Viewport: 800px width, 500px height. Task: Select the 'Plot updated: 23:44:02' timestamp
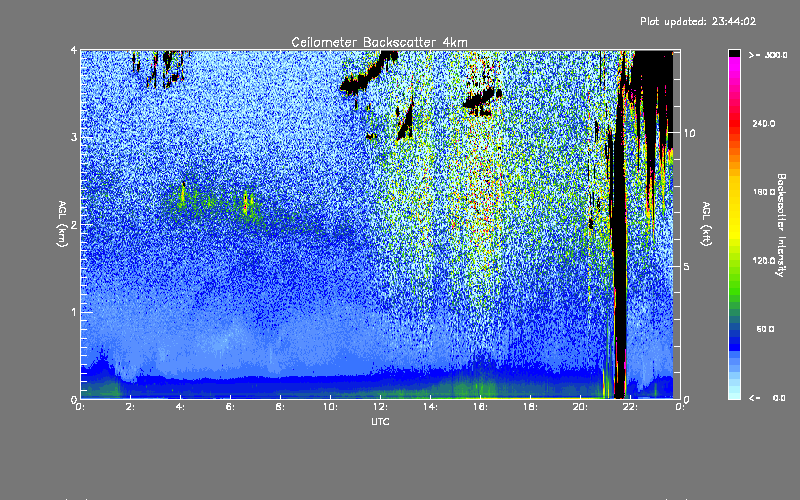698,21
